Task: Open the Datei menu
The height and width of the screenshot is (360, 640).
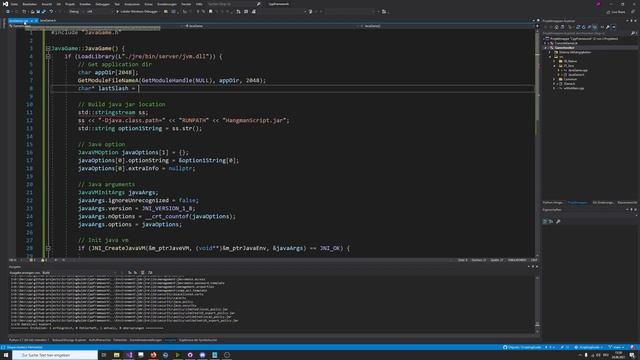Action: click(14, 4)
